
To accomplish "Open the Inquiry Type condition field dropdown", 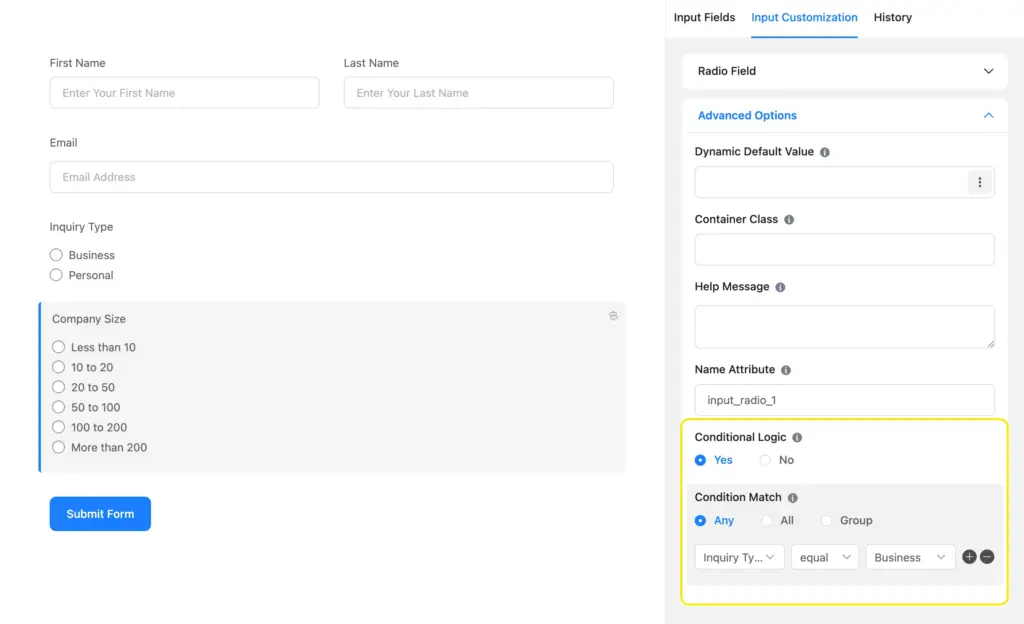I will (x=739, y=557).
